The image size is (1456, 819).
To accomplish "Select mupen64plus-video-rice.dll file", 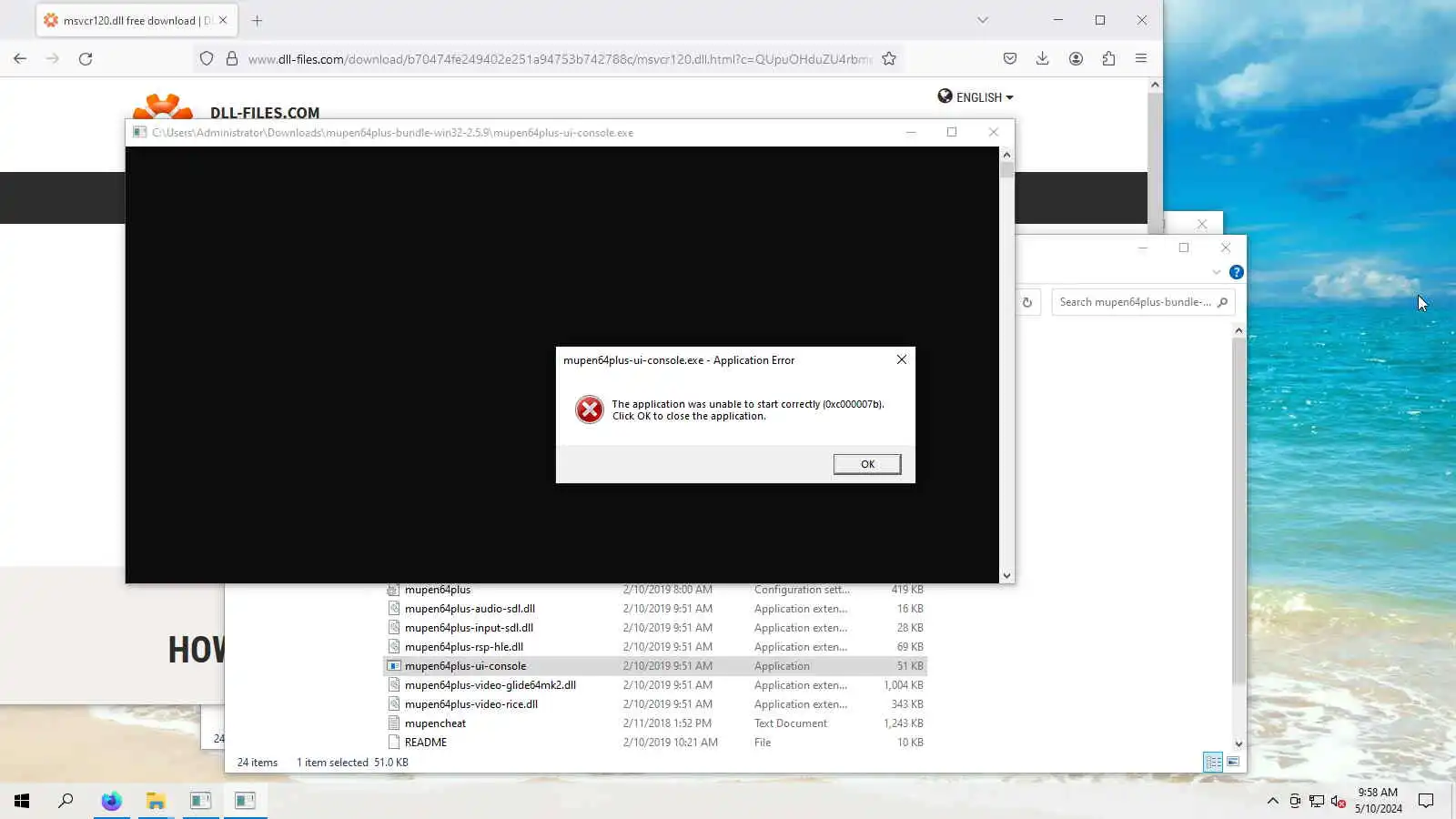I will click(x=655, y=704).
